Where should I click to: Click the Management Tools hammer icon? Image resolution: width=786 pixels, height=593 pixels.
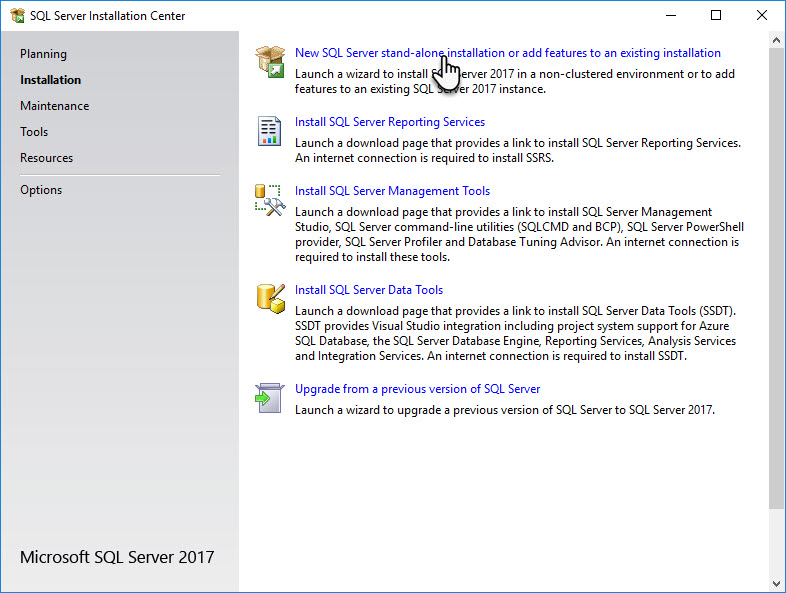[270, 200]
